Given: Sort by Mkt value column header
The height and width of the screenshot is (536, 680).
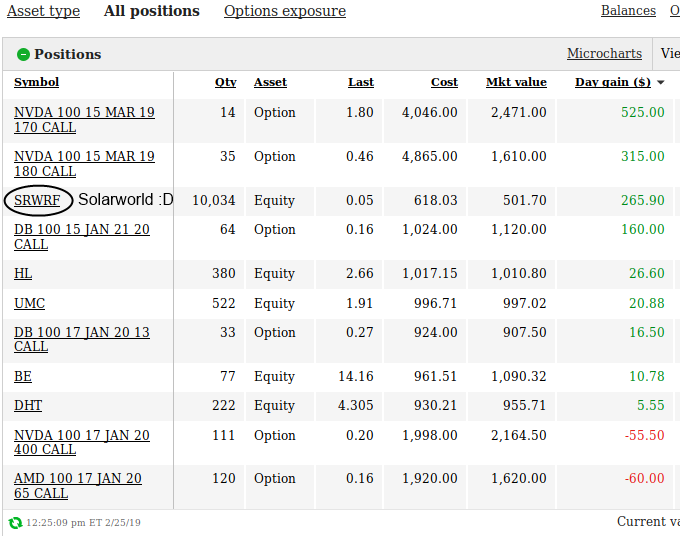Looking at the screenshot, I should (516, 82).
